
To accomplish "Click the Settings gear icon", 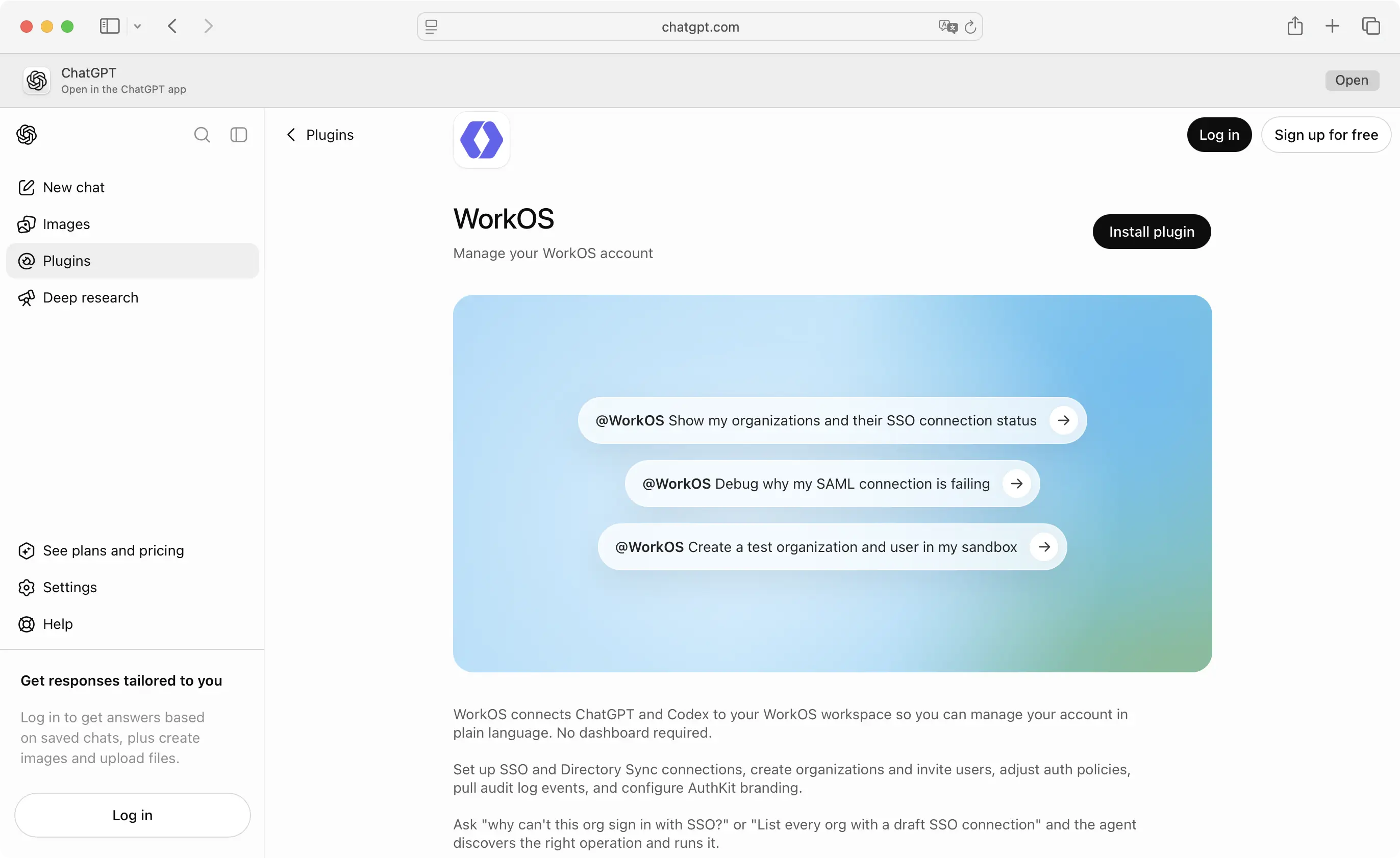I will (26, 588).
